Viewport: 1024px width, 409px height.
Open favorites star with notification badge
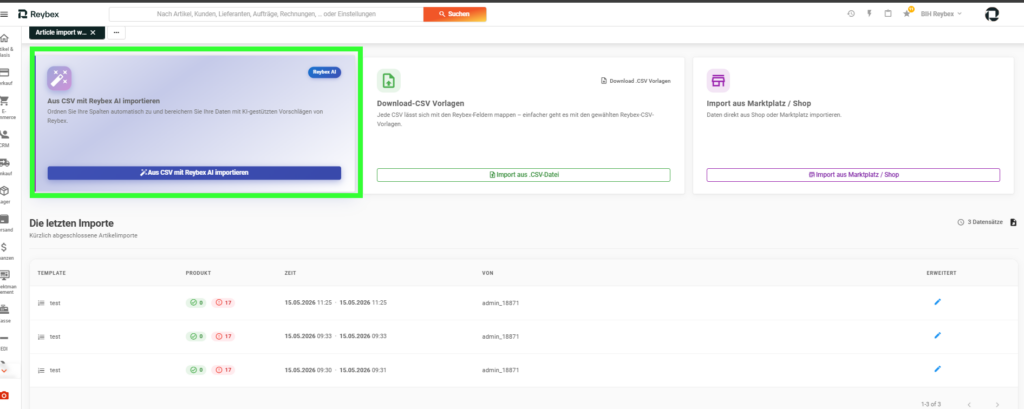tap(906, 13)
